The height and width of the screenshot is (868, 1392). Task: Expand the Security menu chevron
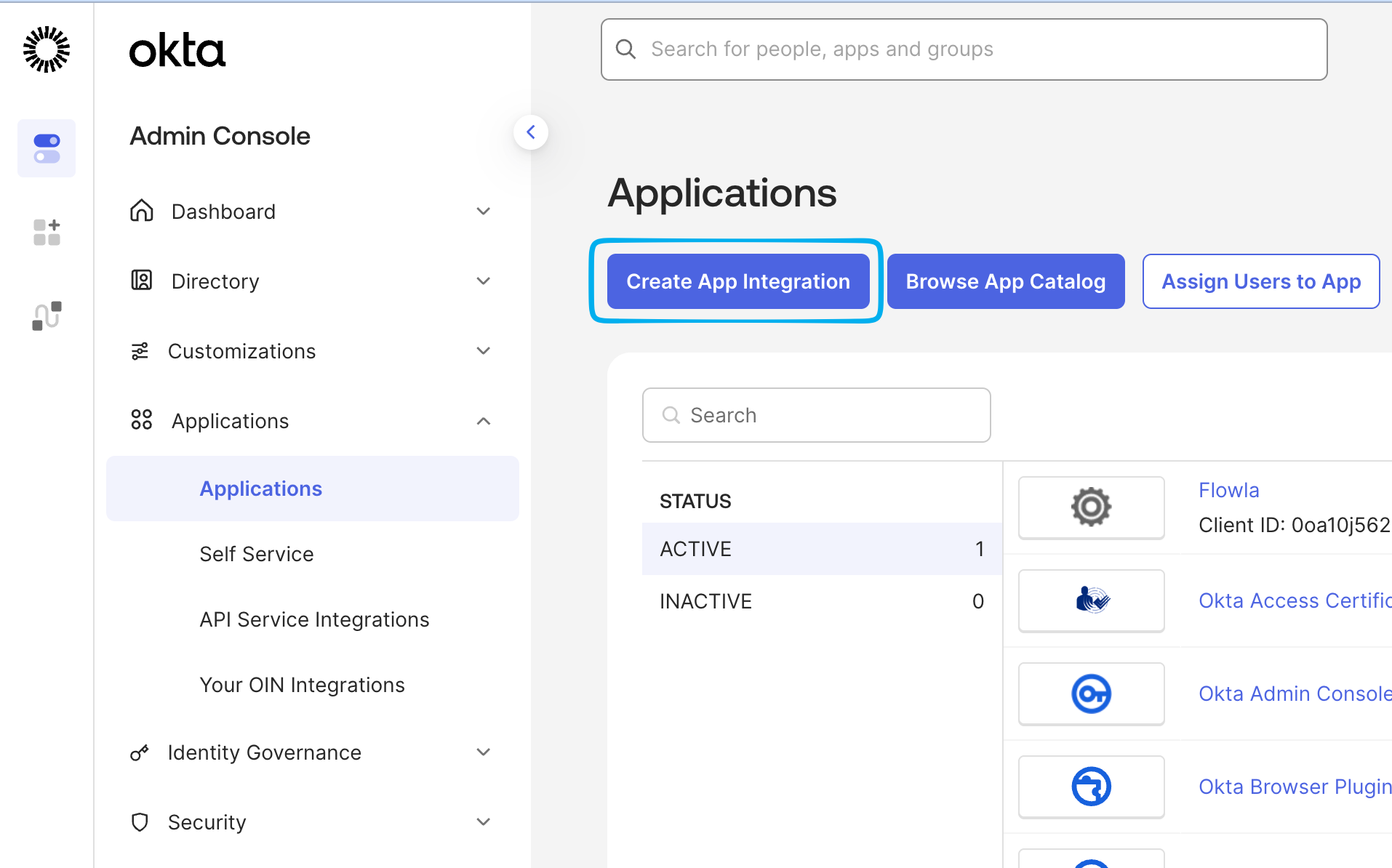(x=484, y=822)
